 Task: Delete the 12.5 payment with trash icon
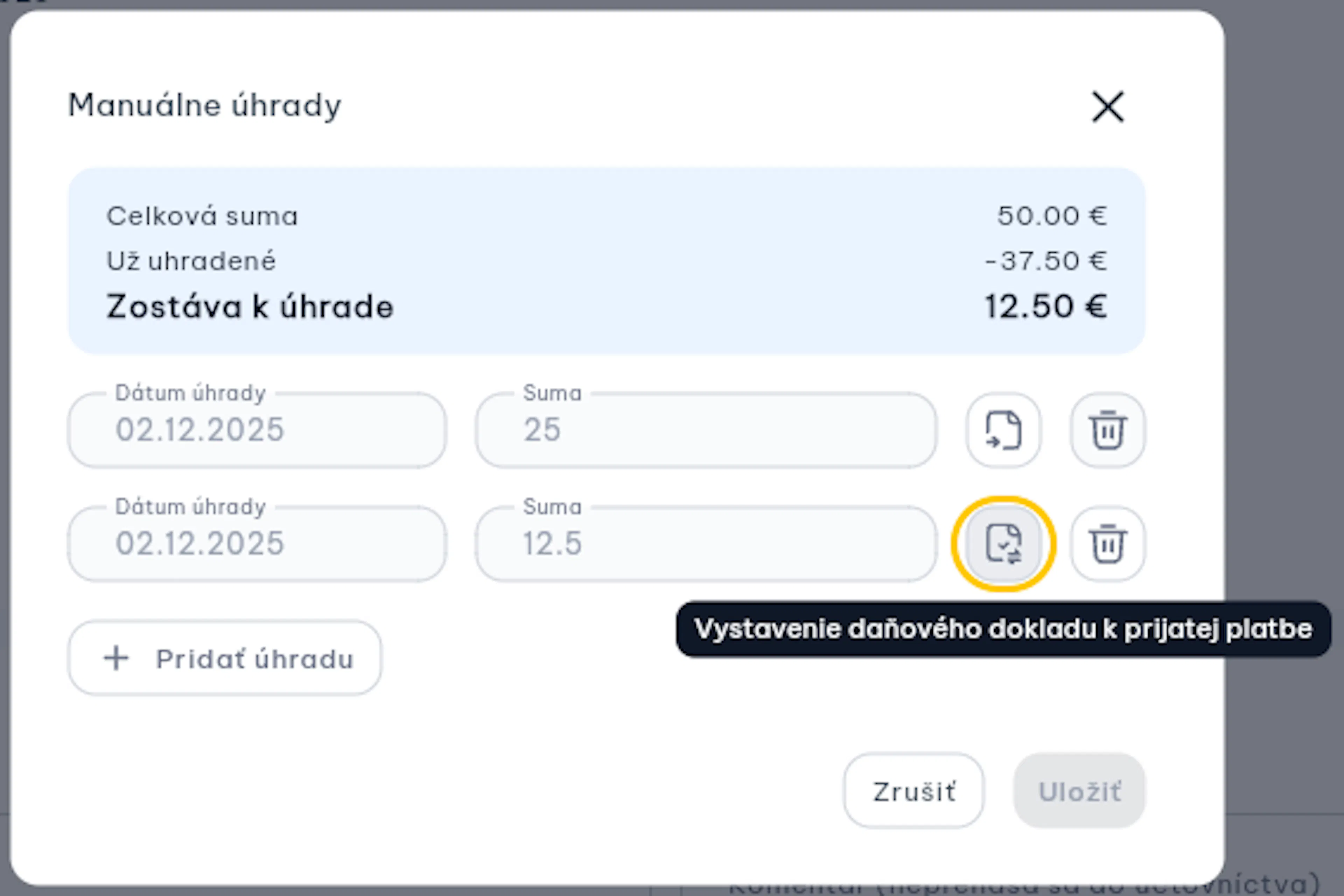pyautogui.click(x=1107, y=544)
